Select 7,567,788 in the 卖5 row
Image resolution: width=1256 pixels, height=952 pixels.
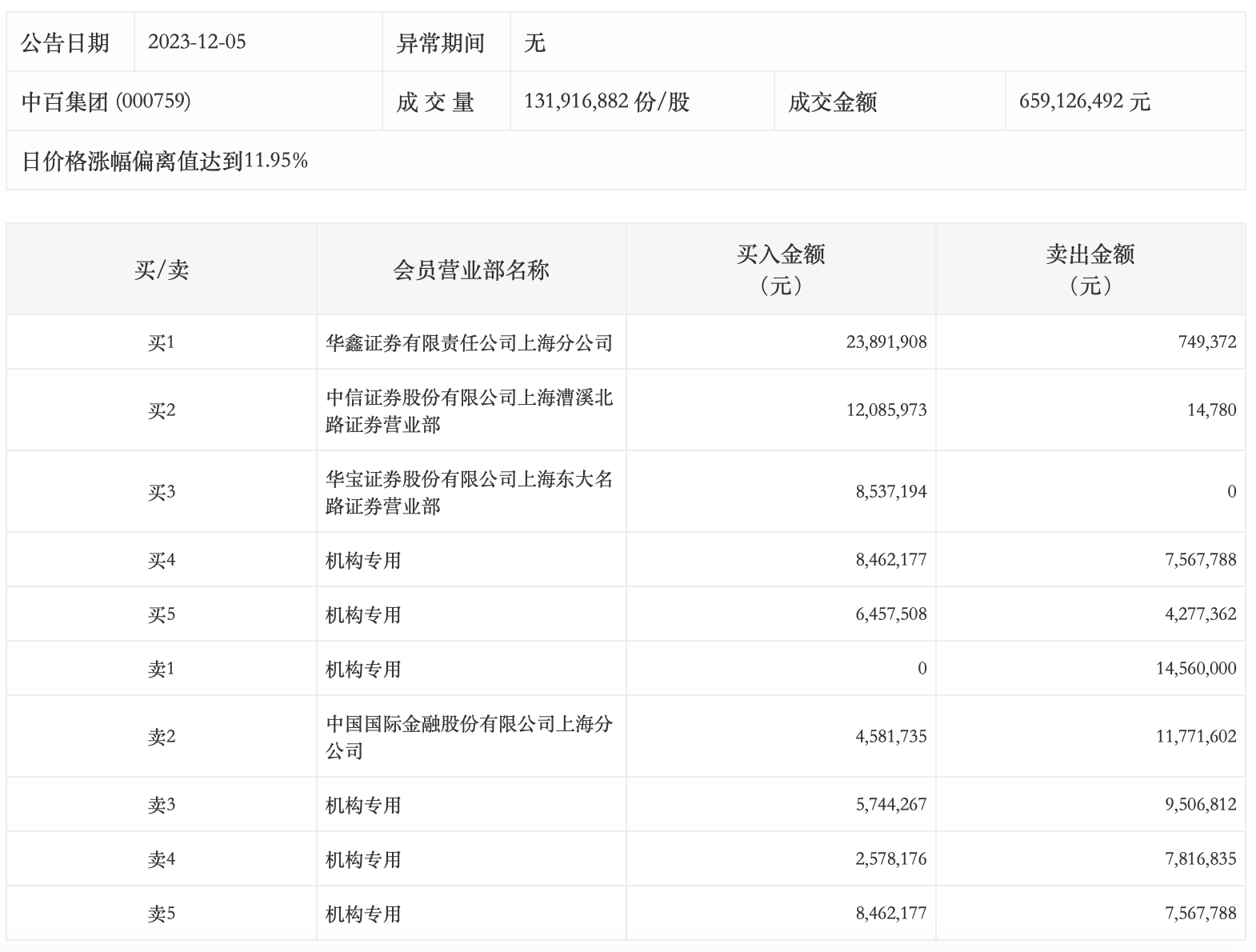(x=1201, y=914)
